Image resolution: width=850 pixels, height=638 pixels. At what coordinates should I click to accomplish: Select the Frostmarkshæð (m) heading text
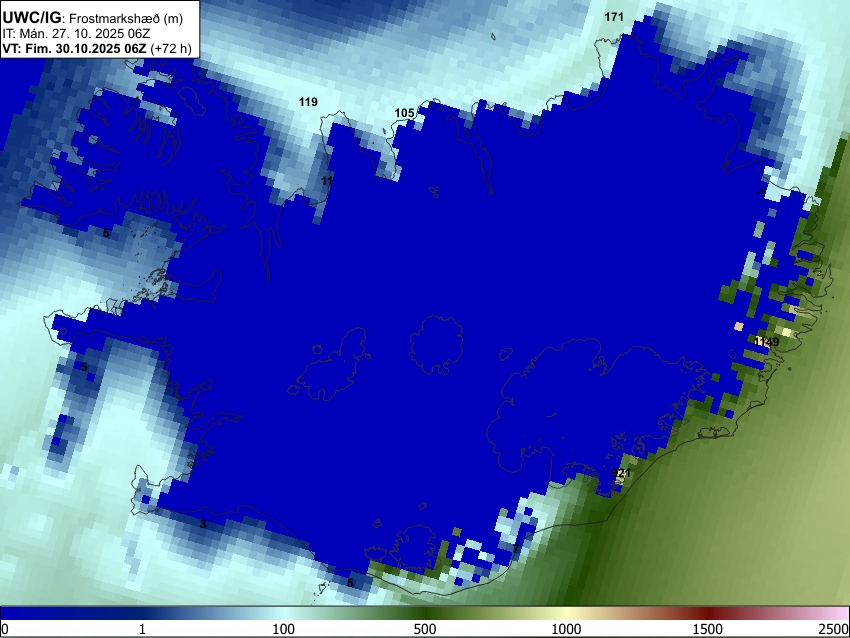click(126, 18)
